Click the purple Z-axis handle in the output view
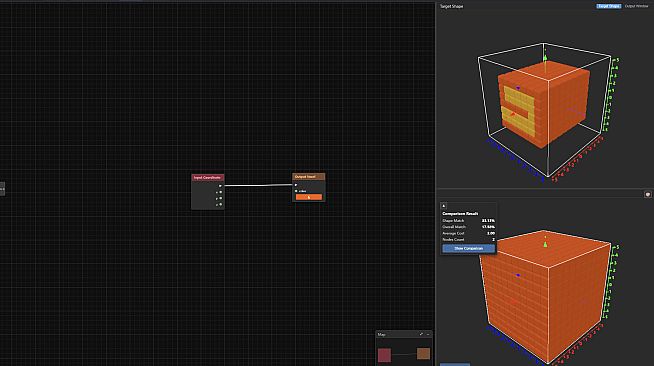 518,275
